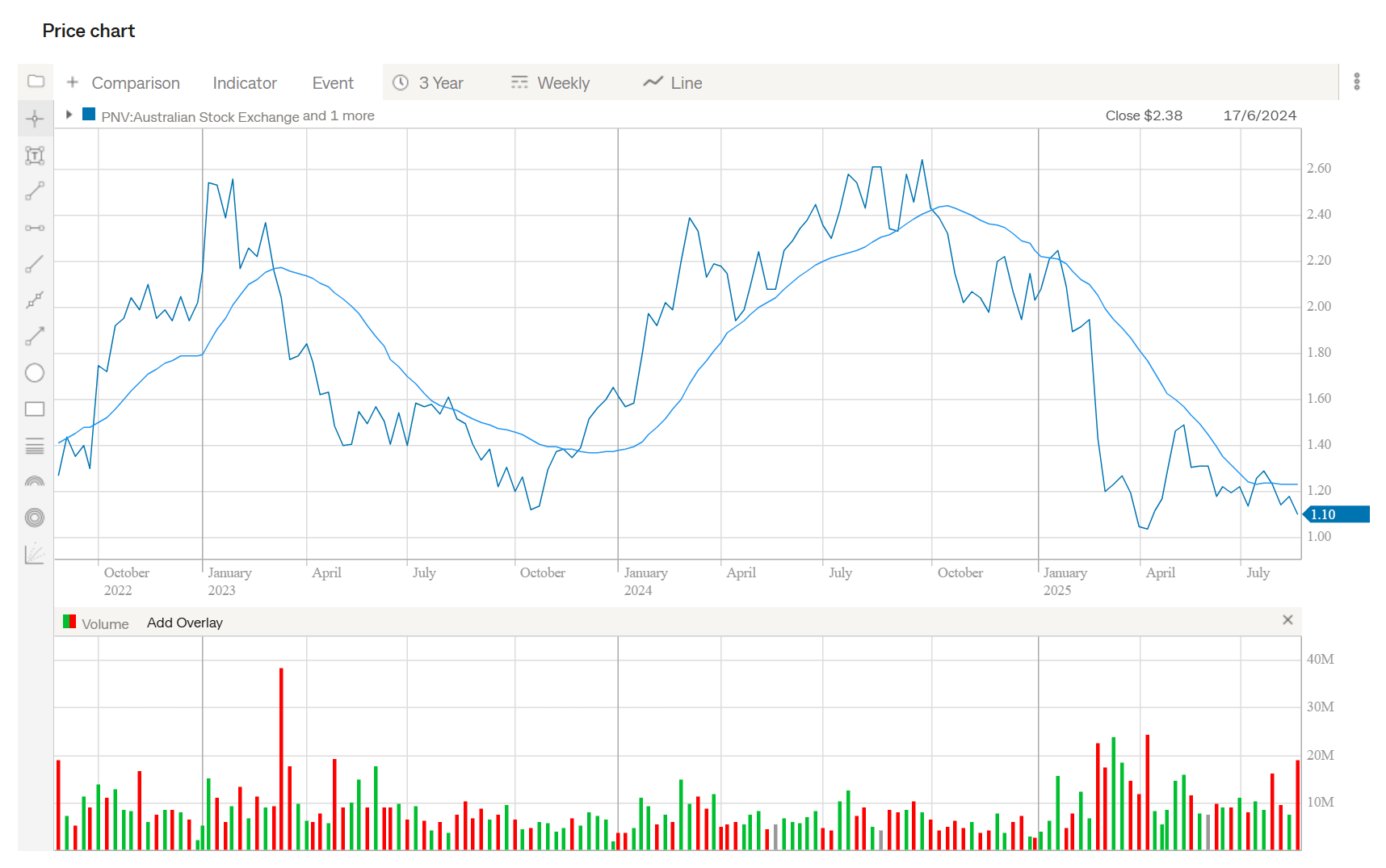
Task: Pick the rectangle shape tool
Action: 35,409
